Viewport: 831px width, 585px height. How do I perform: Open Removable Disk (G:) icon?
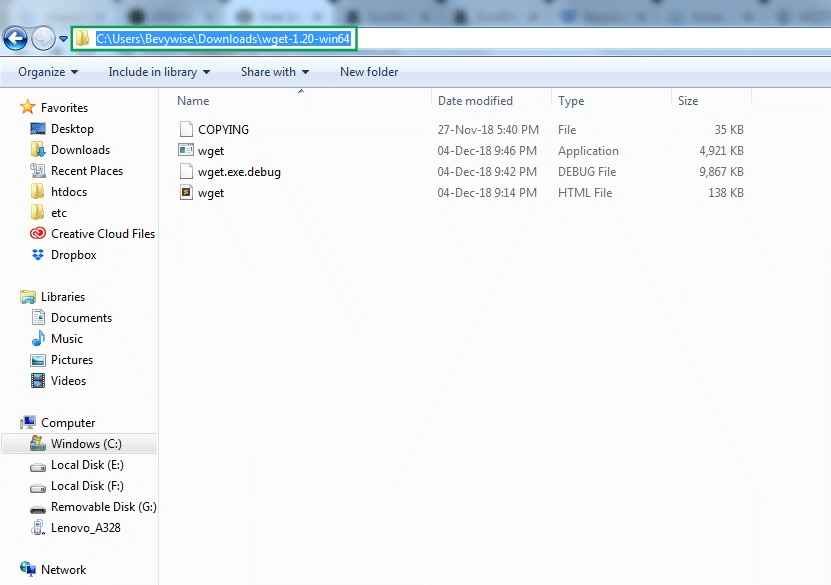click(38, 509)
